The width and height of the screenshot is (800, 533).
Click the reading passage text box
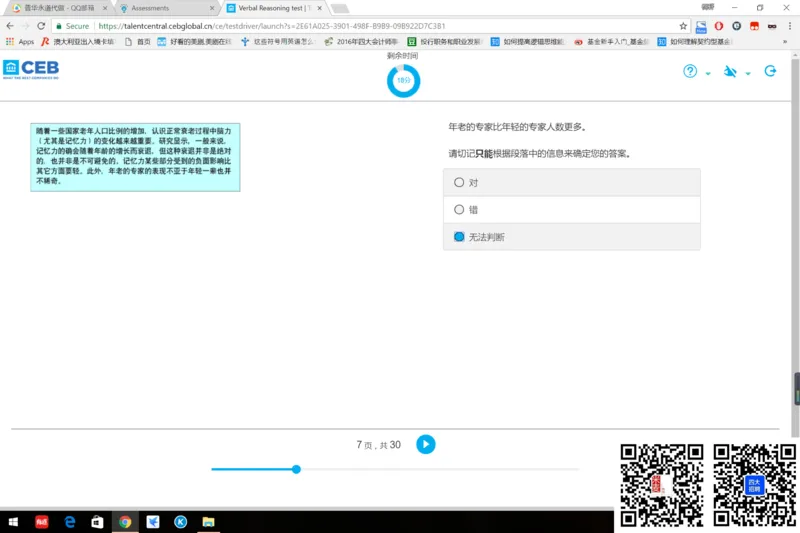coord(135,157)
